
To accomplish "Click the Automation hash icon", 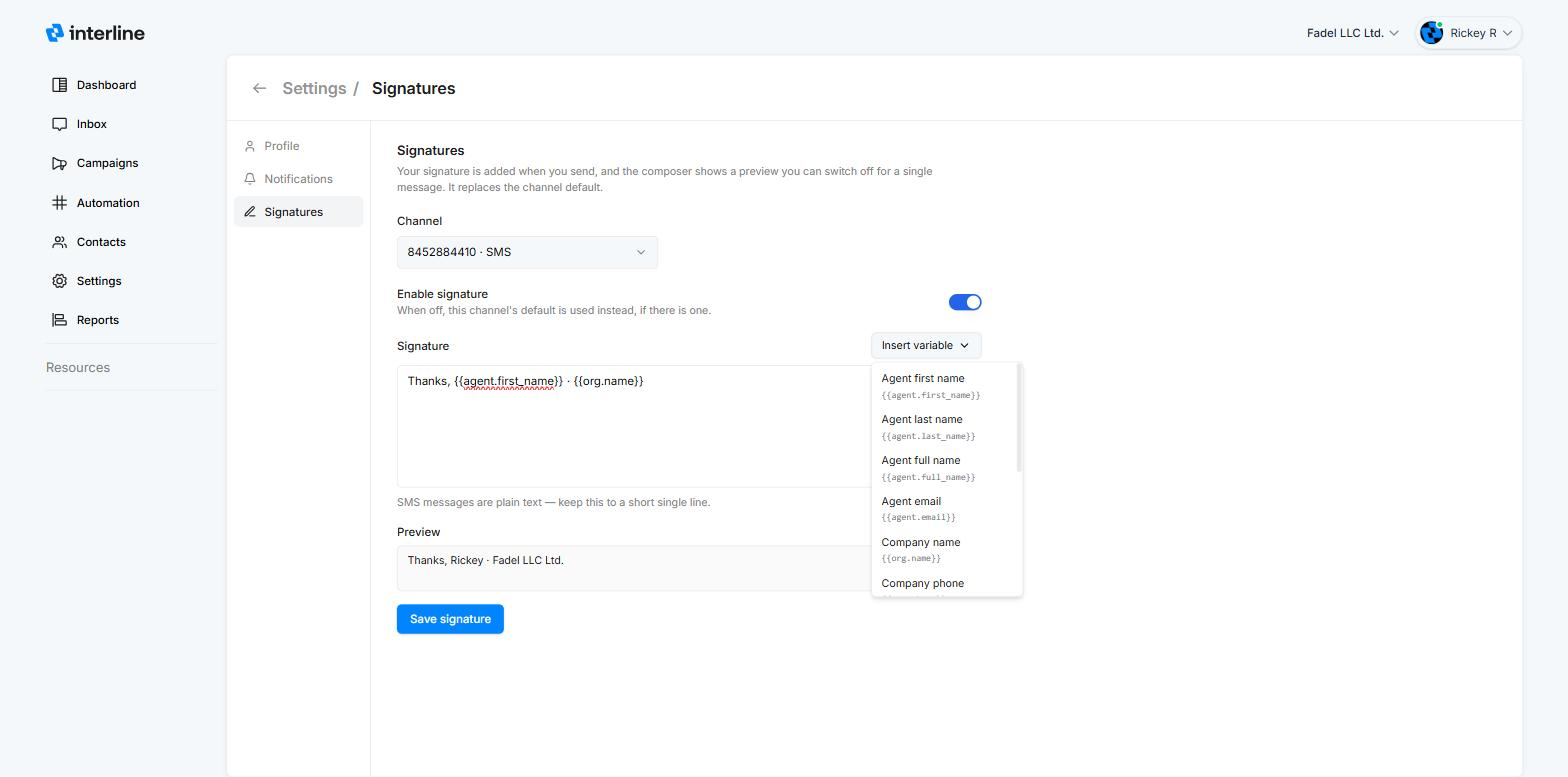I will 60,203.
